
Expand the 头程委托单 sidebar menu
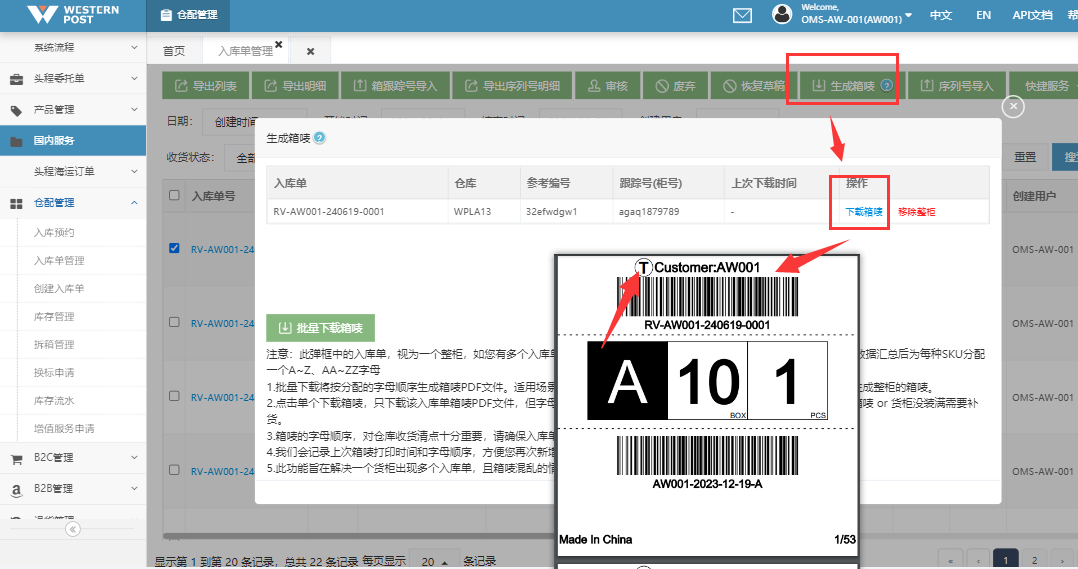(x=73, y=78)
